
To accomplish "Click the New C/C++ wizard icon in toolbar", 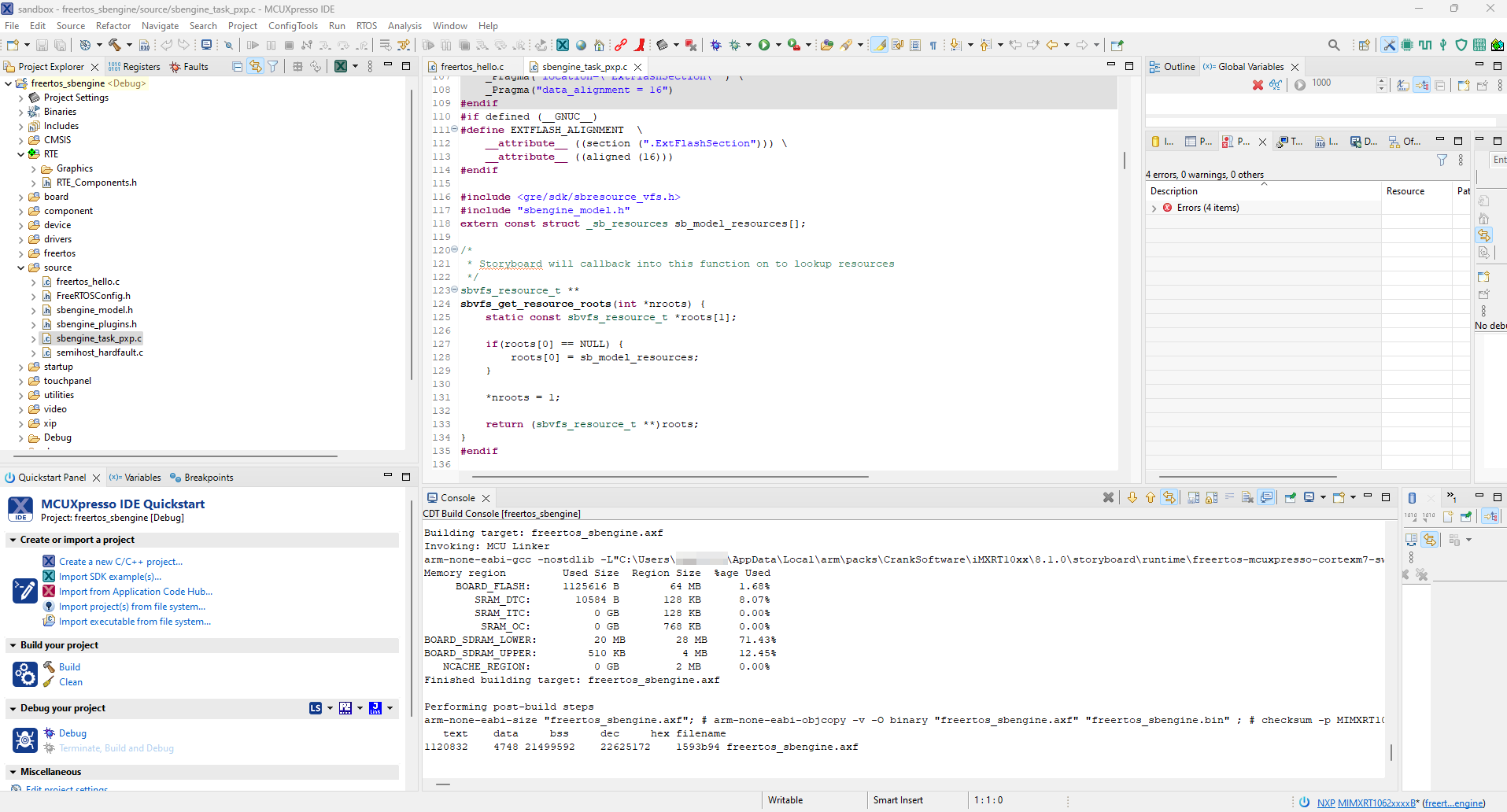I will [x=12, y=45].
